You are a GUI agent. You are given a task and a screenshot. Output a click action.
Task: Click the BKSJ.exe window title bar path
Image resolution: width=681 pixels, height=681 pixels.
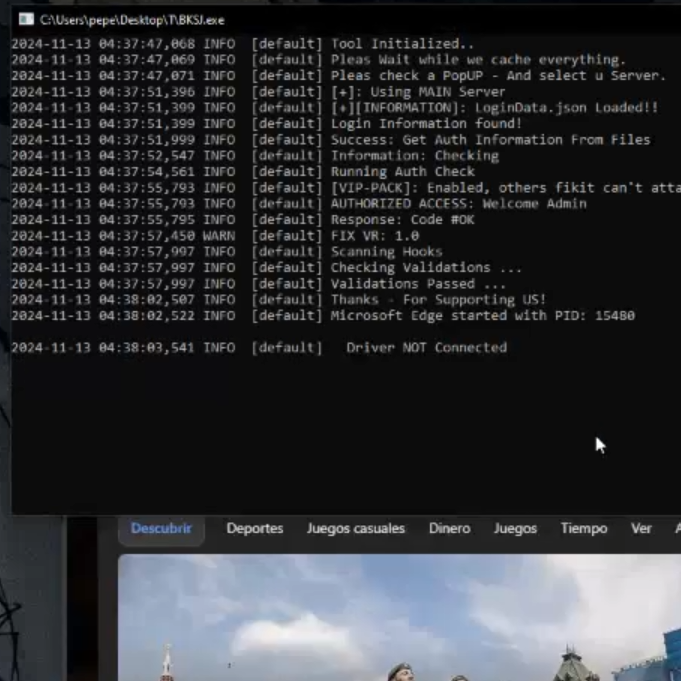[132, 19]
